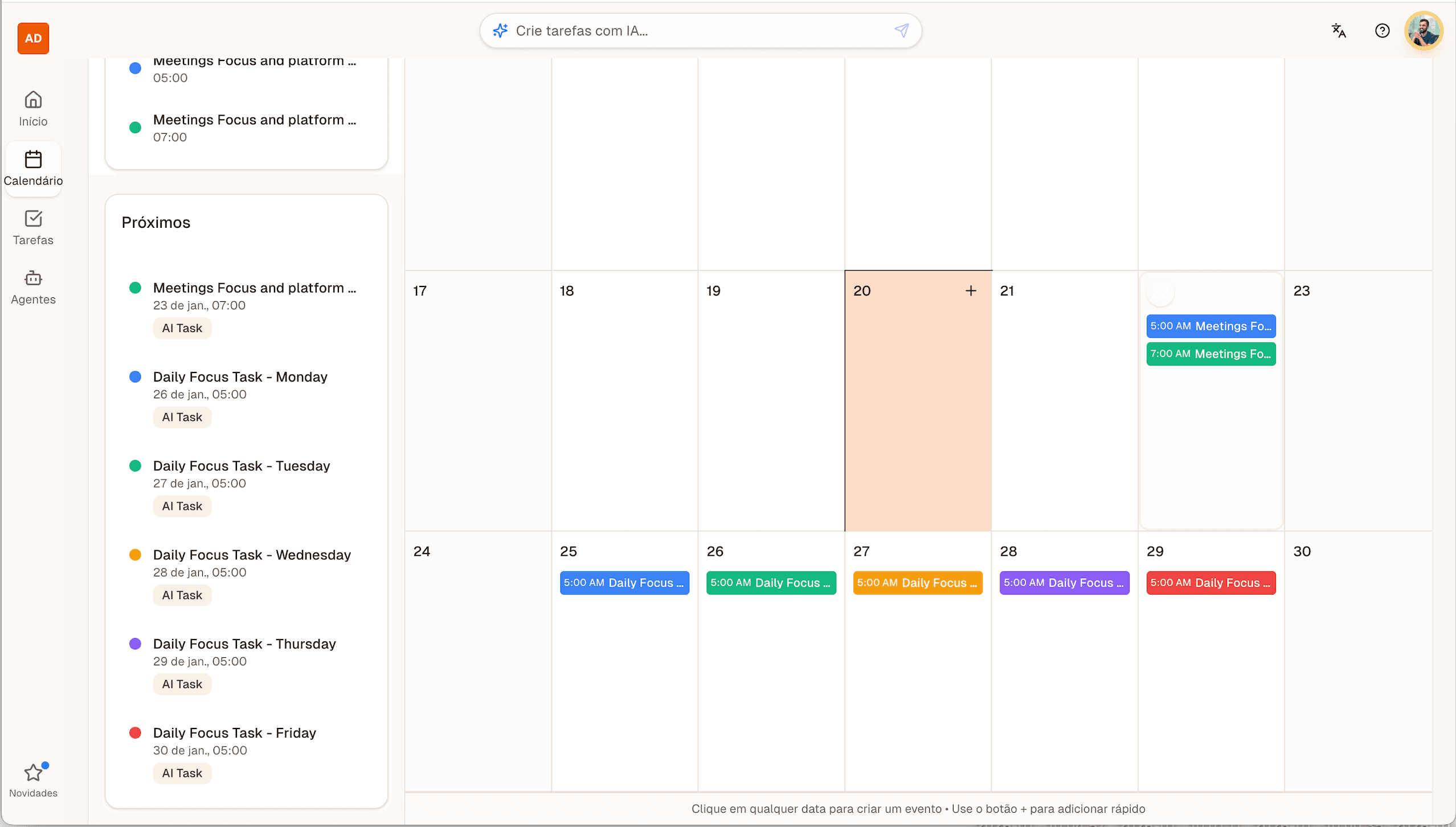Send the AI prompt with the arrow icon
The image size is (1456, 827).
902,30
